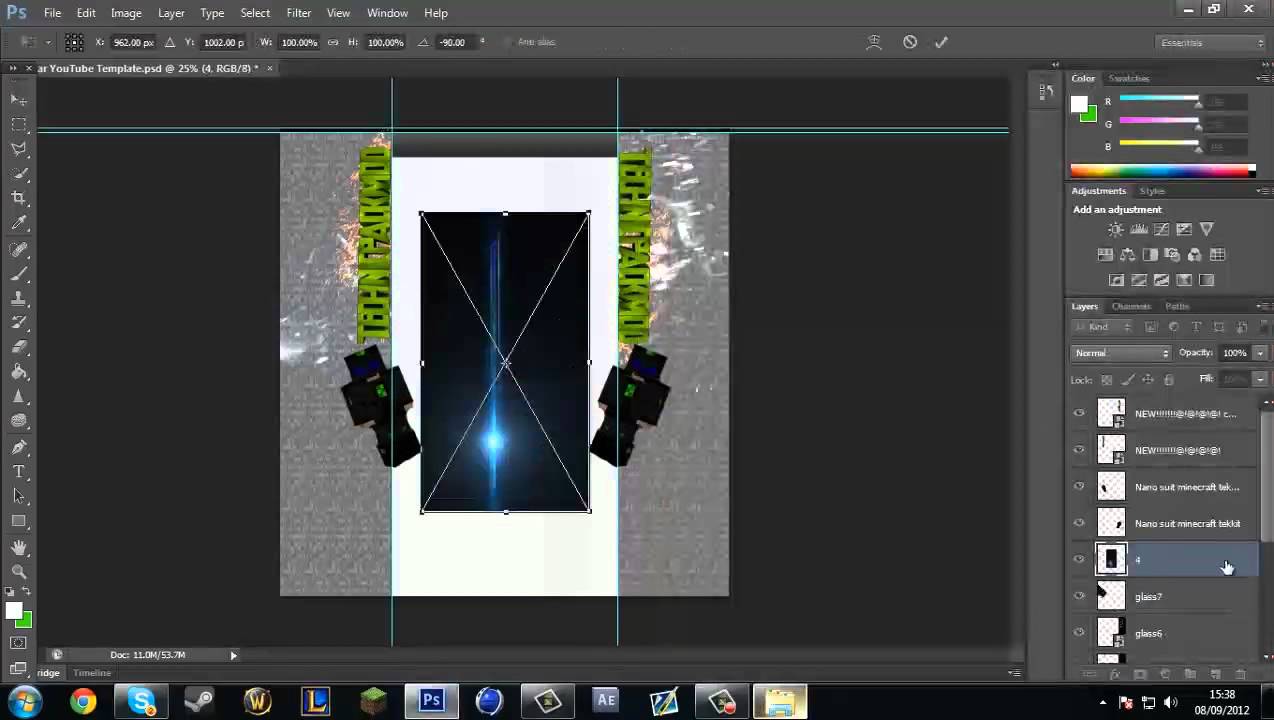Open the layer filter Kind dropdown
This screenshot has height=720, width=1274.
[1103, 327]
